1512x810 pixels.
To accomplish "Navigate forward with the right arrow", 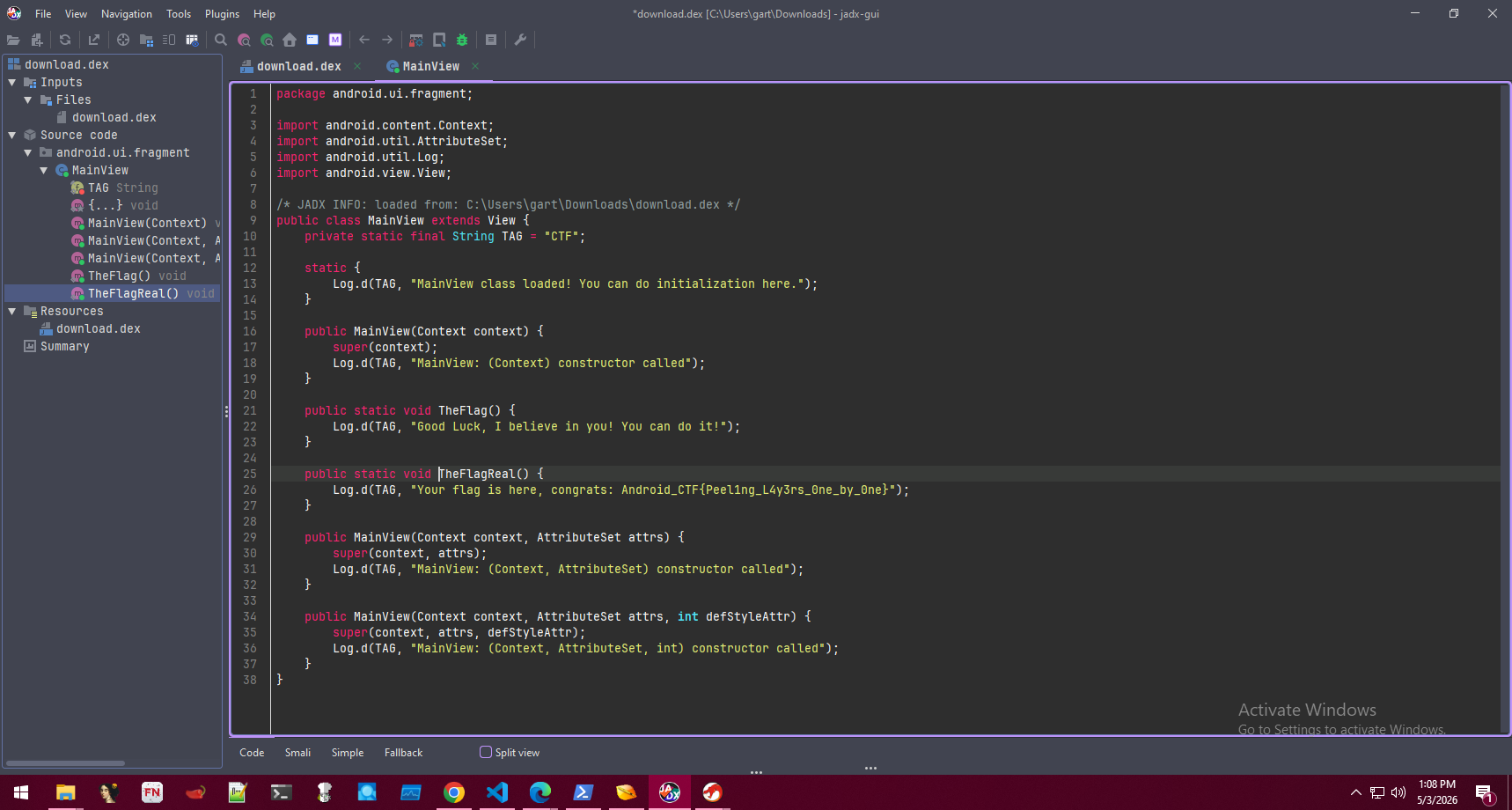I will 387,40.
